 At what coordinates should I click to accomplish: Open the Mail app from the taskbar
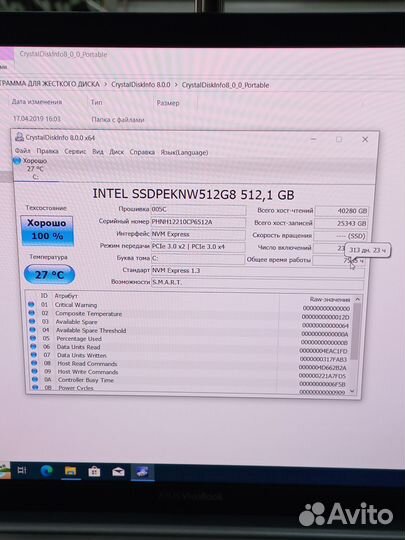point(118,472)
